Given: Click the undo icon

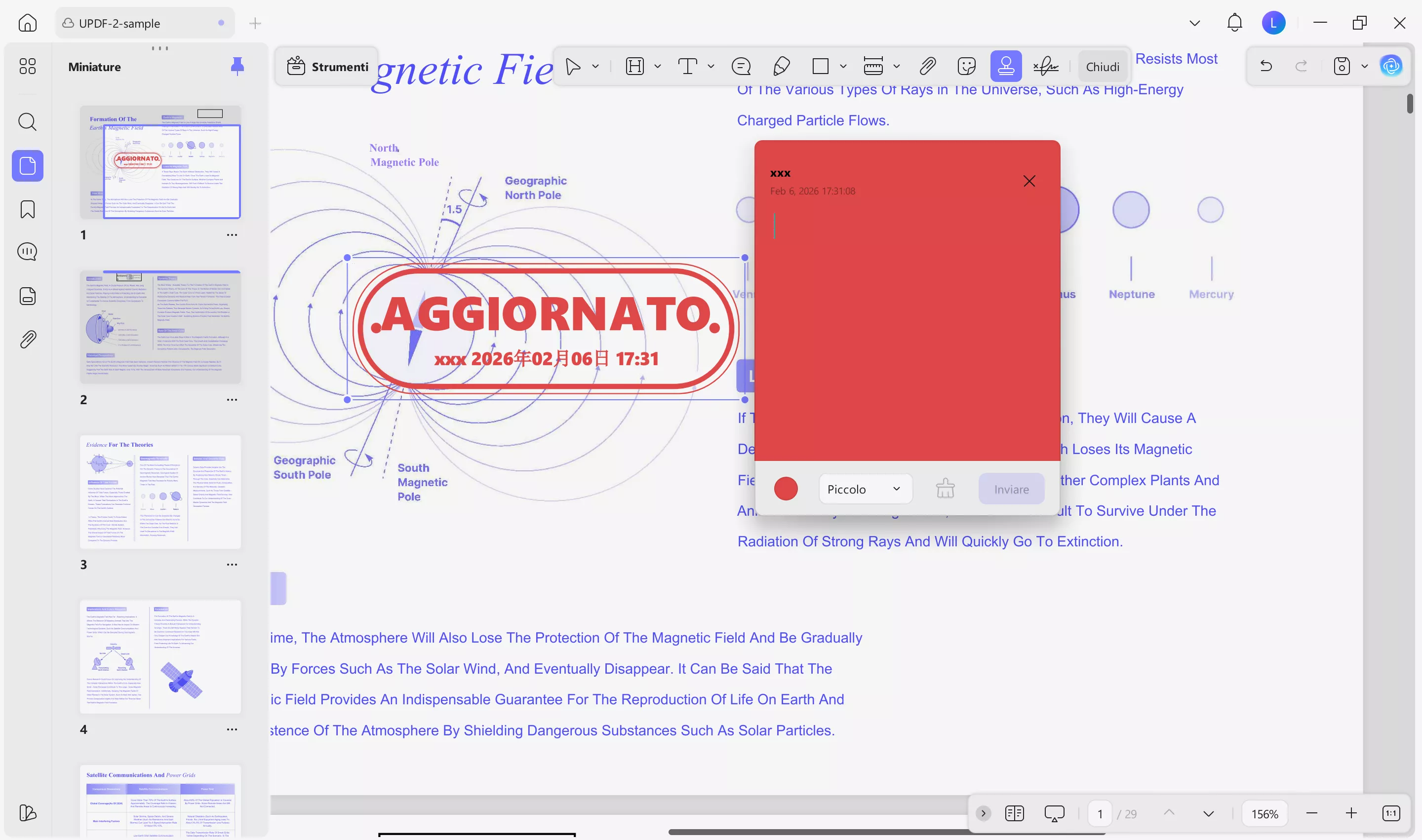Looking at the screenshot, I should (x=1266, y=66).
